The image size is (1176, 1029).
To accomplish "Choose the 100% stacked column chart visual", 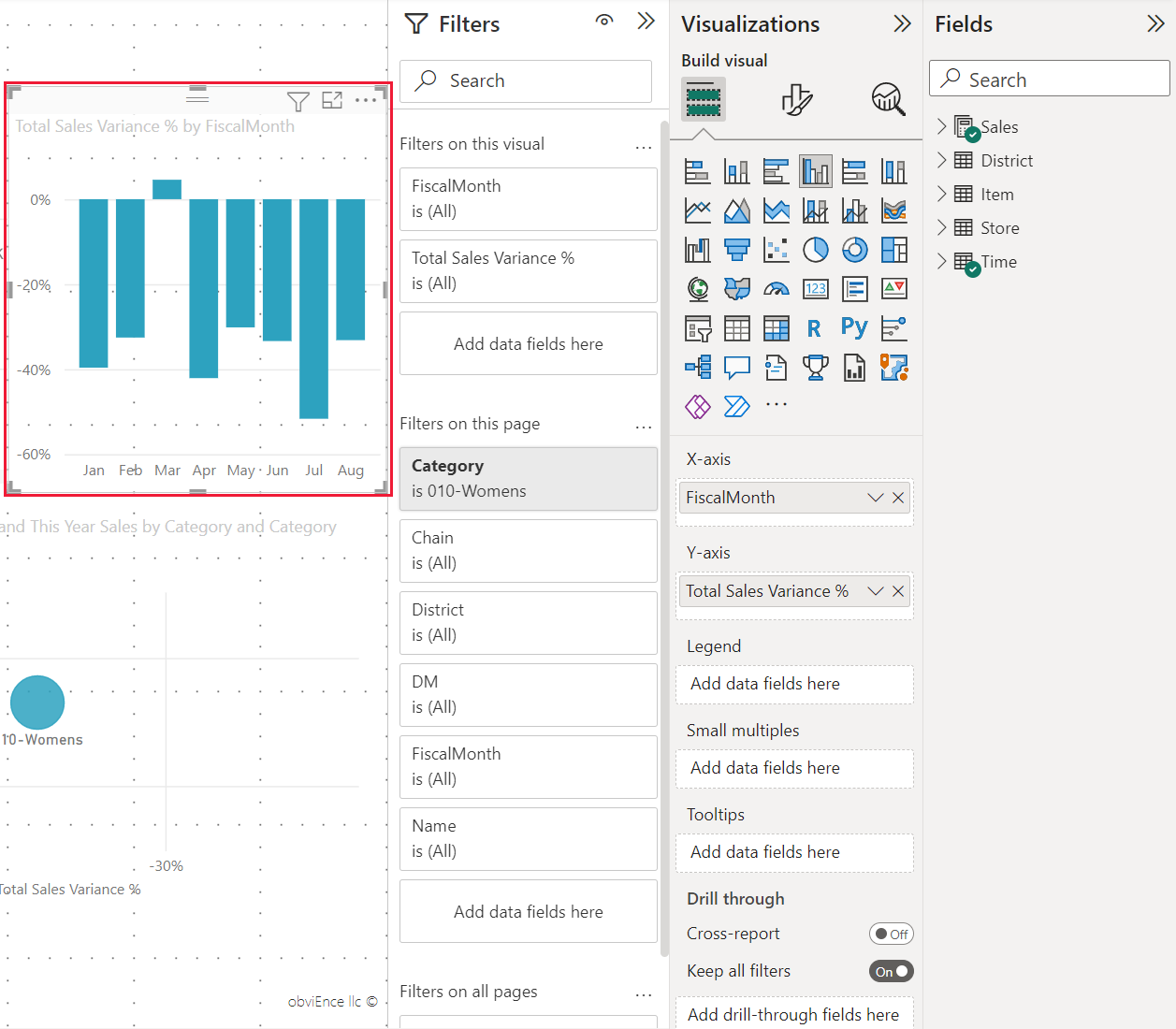I will click(x=894, y=171).
